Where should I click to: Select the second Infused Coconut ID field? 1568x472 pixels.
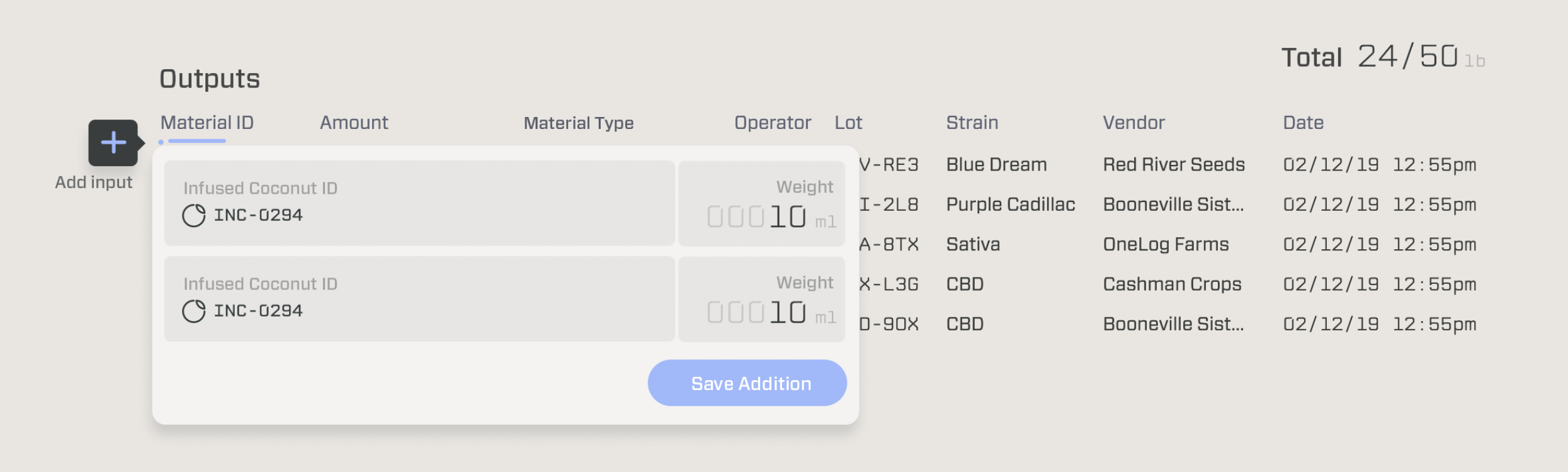[419, 299]
